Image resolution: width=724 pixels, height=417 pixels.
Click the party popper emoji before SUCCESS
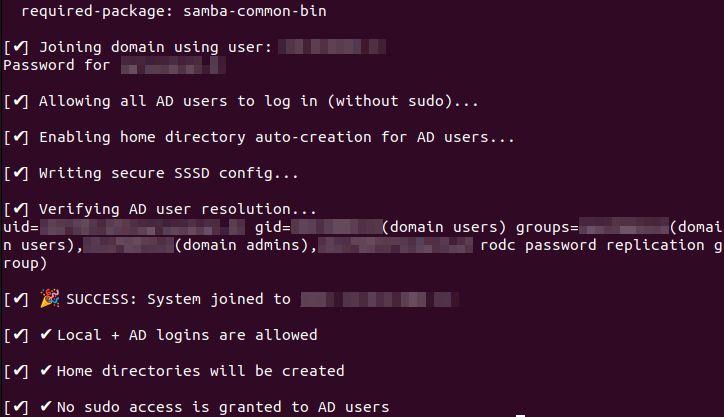pos(48,299)
